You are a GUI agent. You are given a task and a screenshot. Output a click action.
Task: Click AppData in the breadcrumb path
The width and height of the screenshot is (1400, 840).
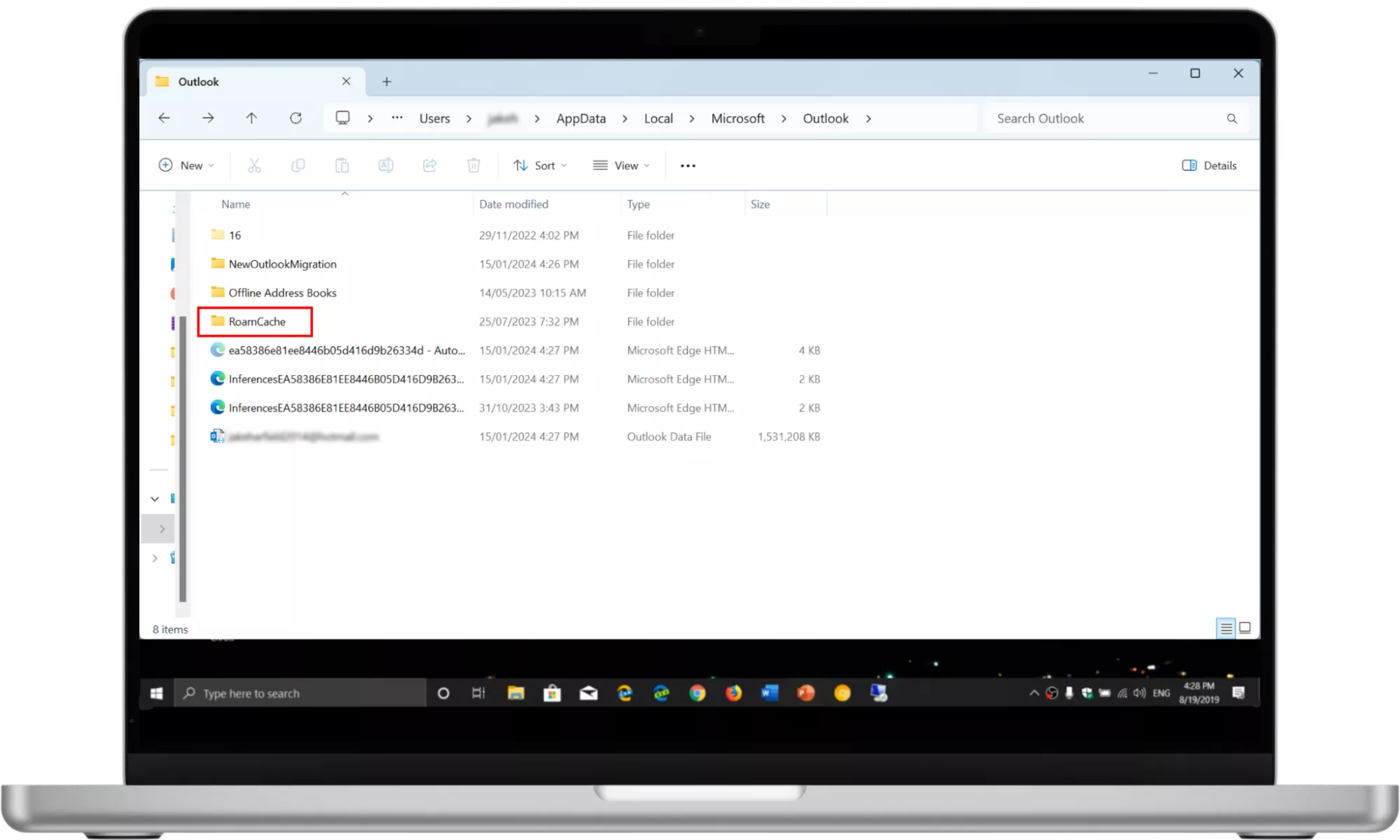point(581,119)
